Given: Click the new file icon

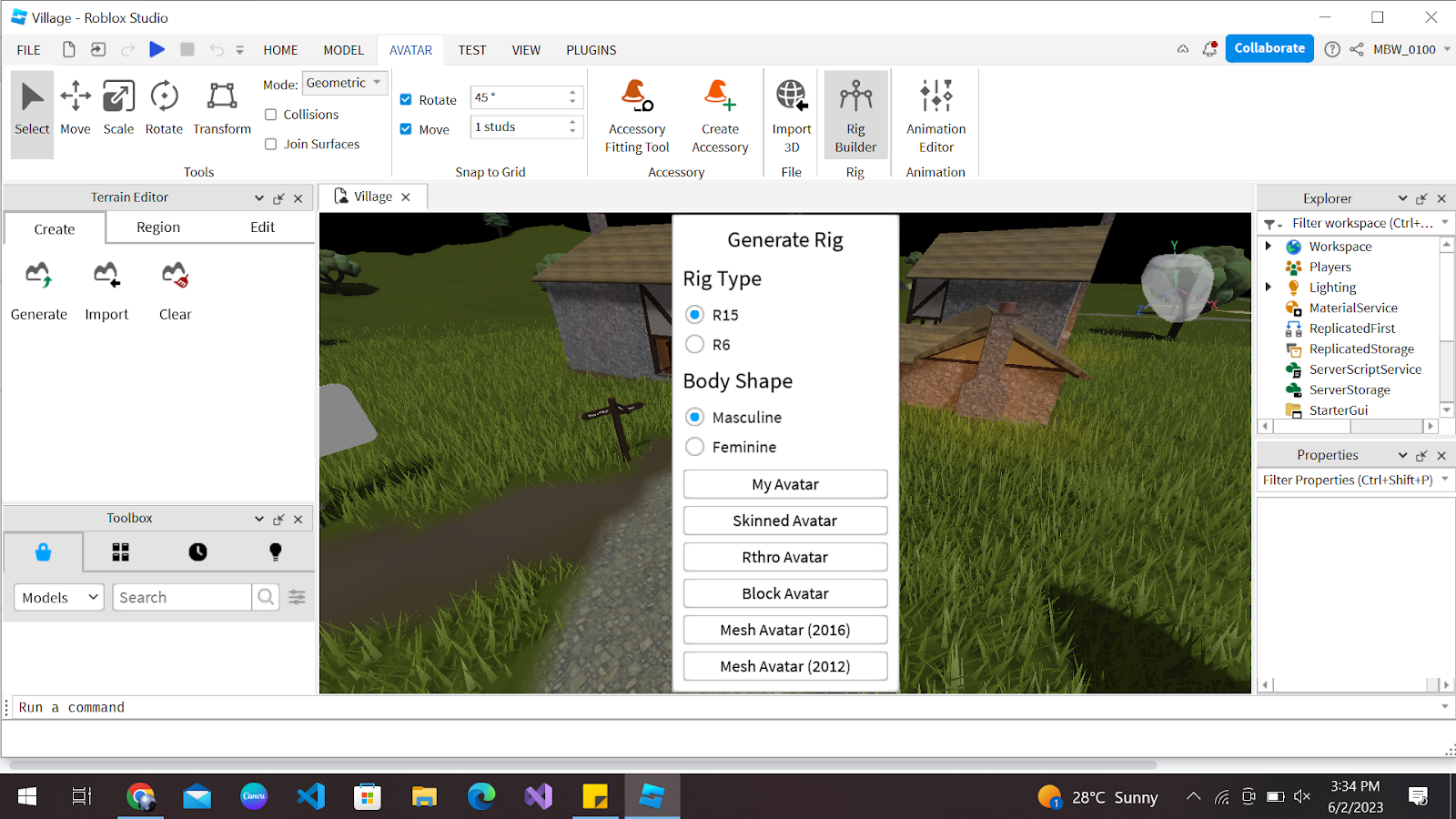Looking at the screenshot, I should [x=69, y=49].
